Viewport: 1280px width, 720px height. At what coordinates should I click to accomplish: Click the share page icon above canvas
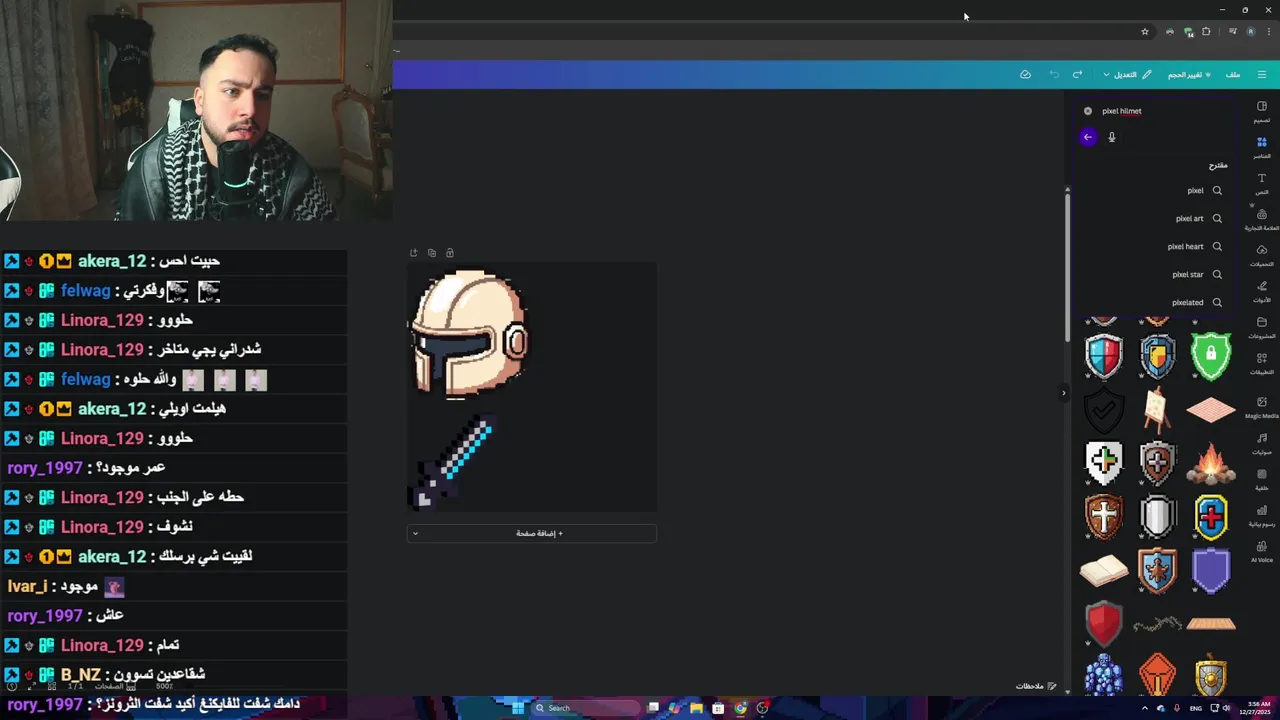(x=414, y=253)
